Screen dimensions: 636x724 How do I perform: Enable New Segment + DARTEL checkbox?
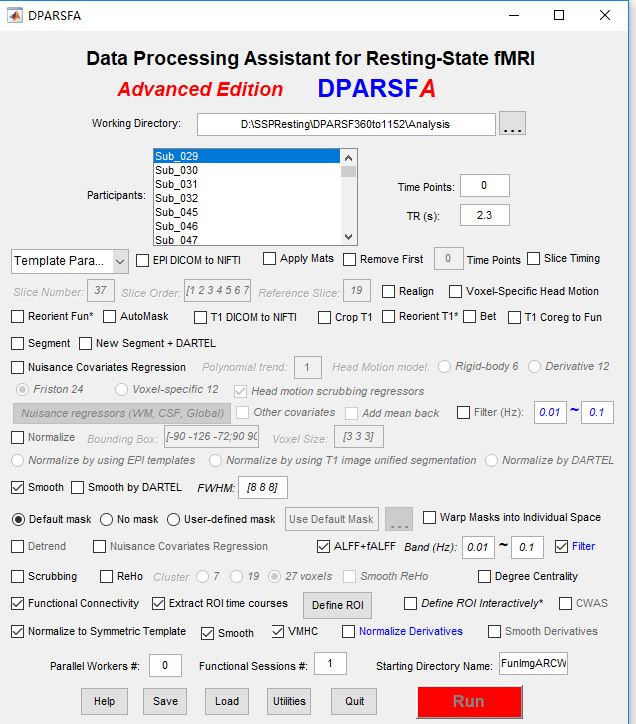[x=85, y=343]
